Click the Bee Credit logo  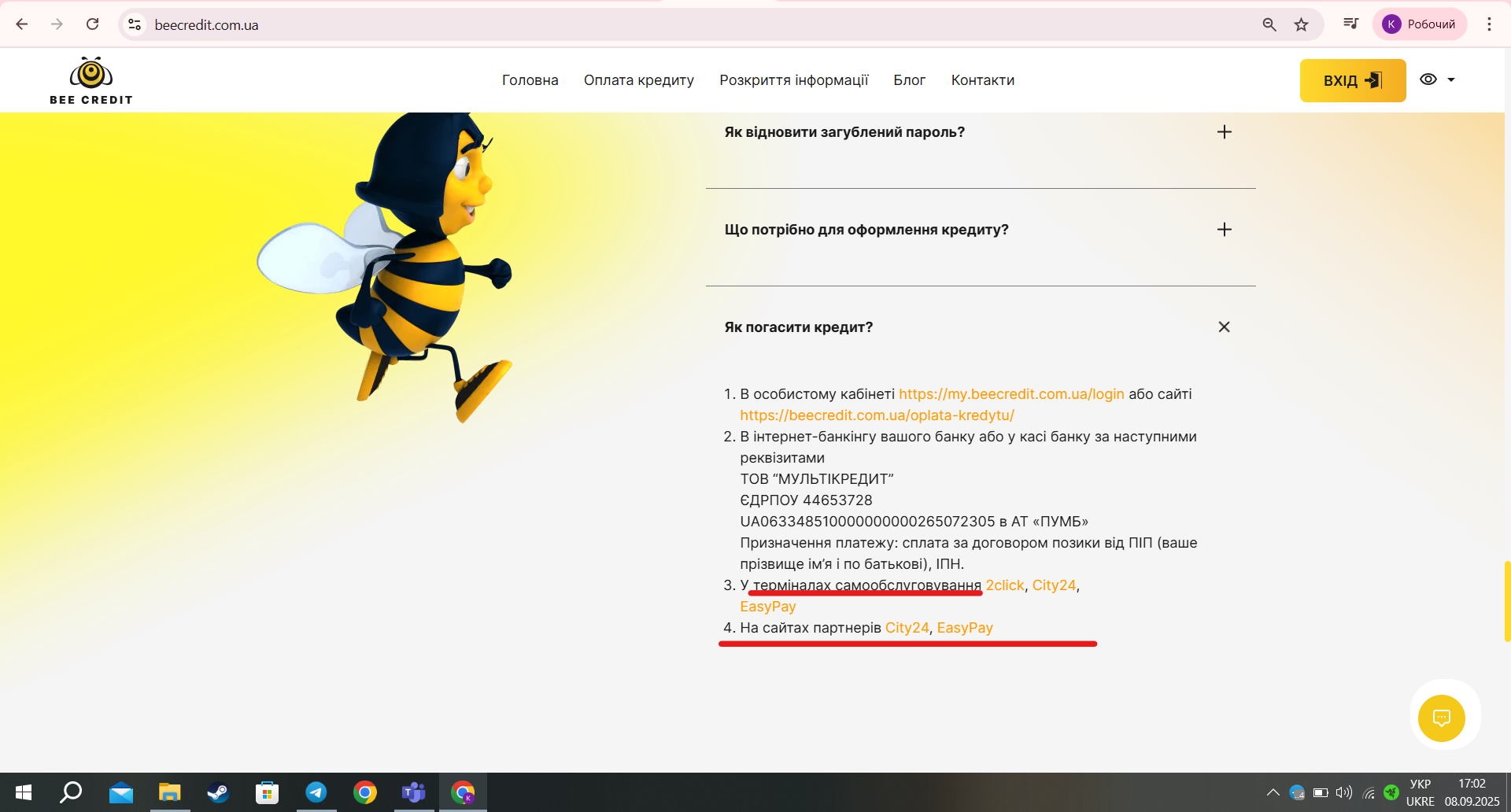(91, 80)
